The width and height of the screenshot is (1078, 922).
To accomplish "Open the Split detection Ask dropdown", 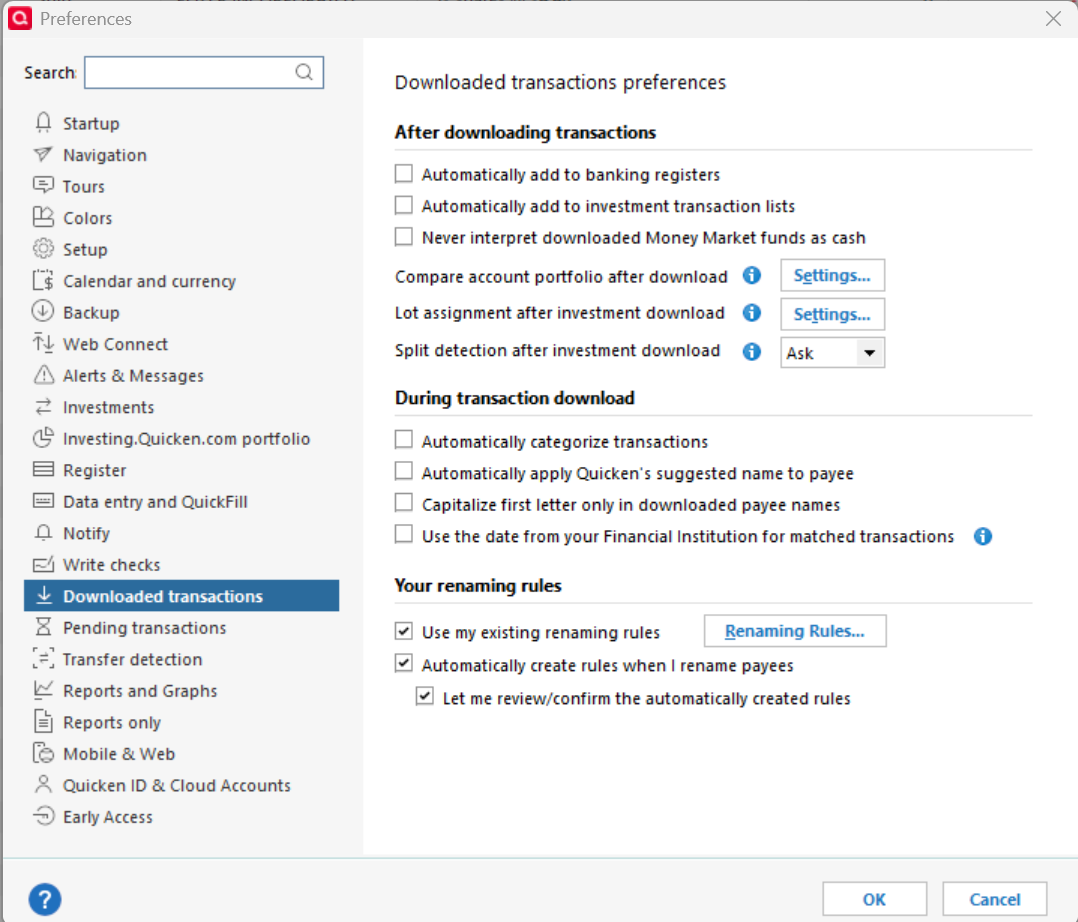I will pos(833,353).
